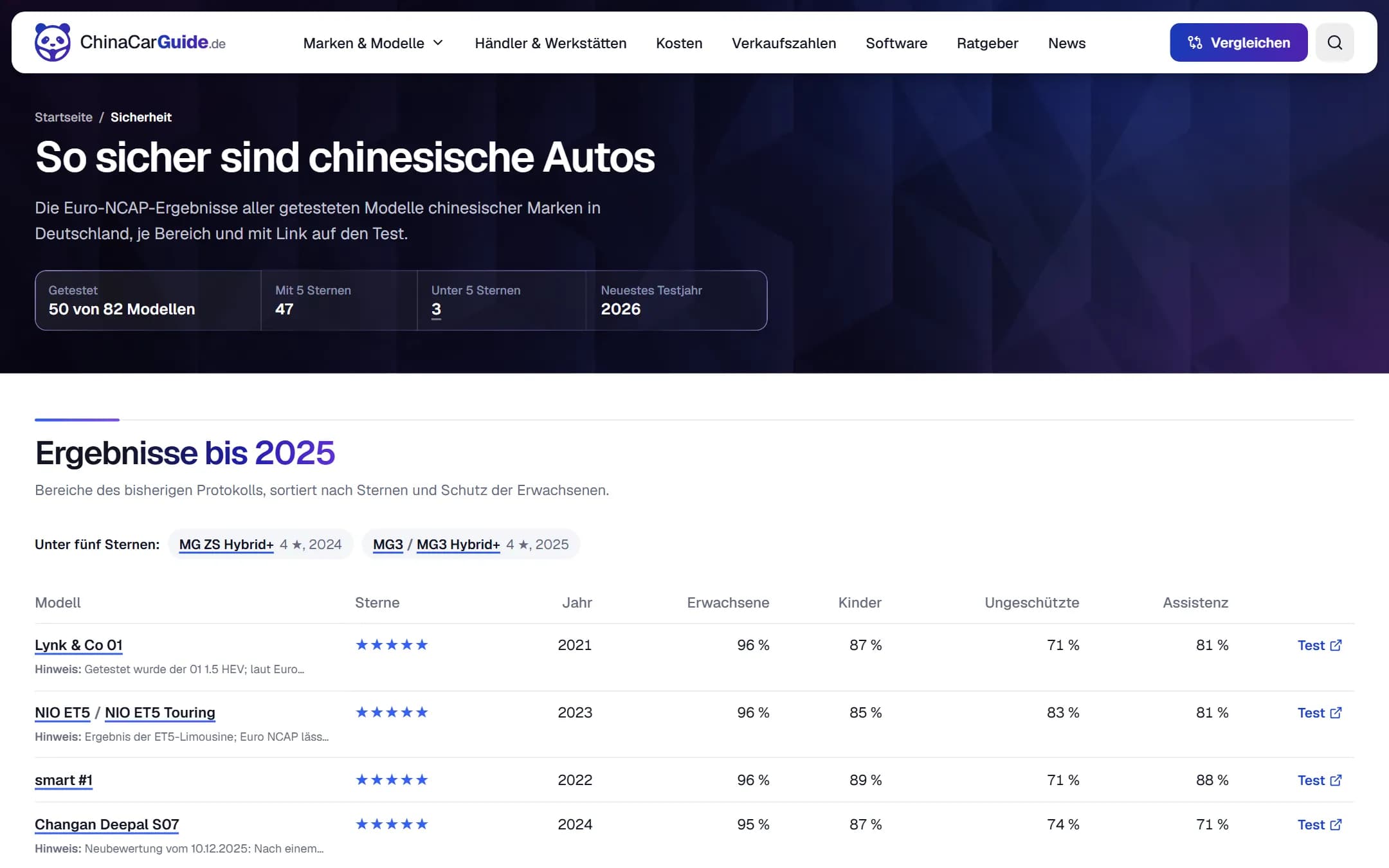1389x868 pixels.
Task: Open Verkaufszahlen in the navigation
Action: tap(784, 43)
